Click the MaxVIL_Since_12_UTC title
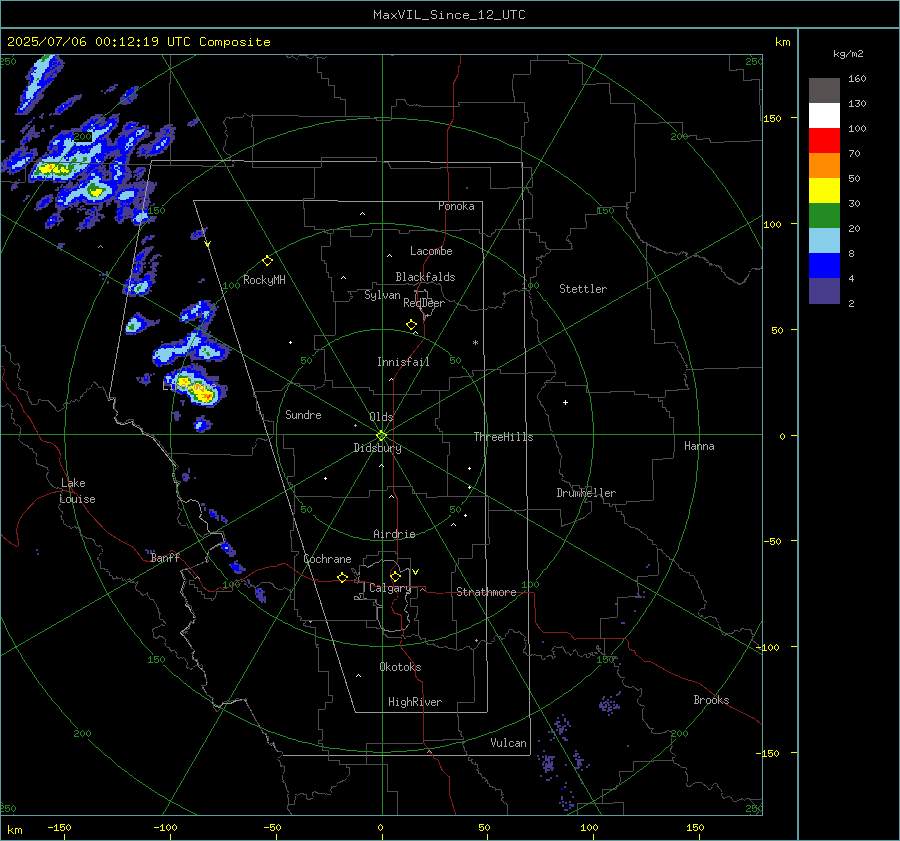Screen dimensions: 900x841 [x=449, y=15]
